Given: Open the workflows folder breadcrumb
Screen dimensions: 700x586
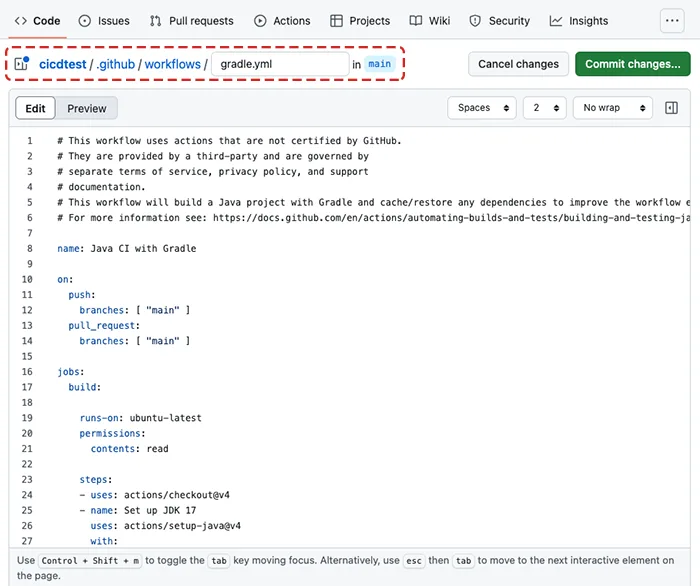Looking at the screenshot, I should [x=173, y=64].
